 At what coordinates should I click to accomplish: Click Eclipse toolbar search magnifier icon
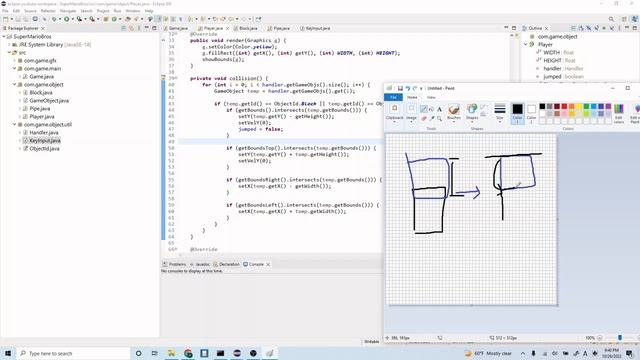coord(611,19)
